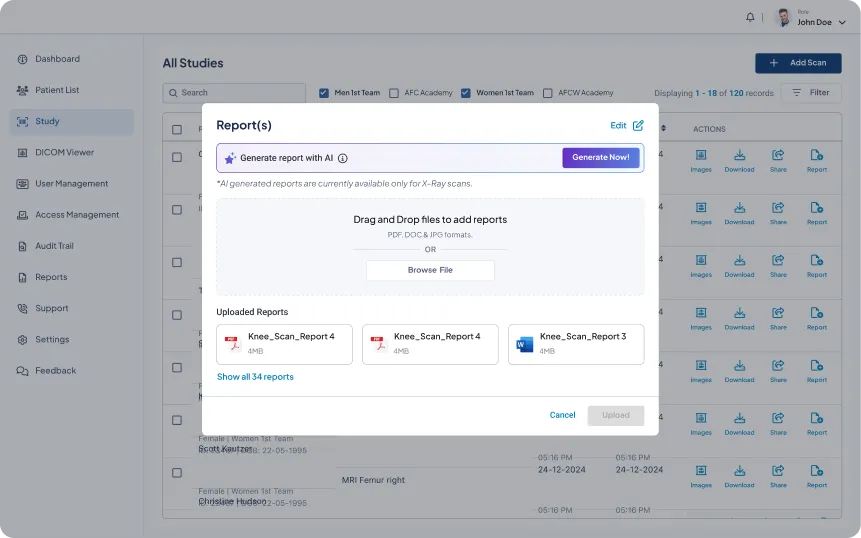Check the AFCW Academy checkbox
The width and height of the screenshot is (861, 538).
[547, 93]
